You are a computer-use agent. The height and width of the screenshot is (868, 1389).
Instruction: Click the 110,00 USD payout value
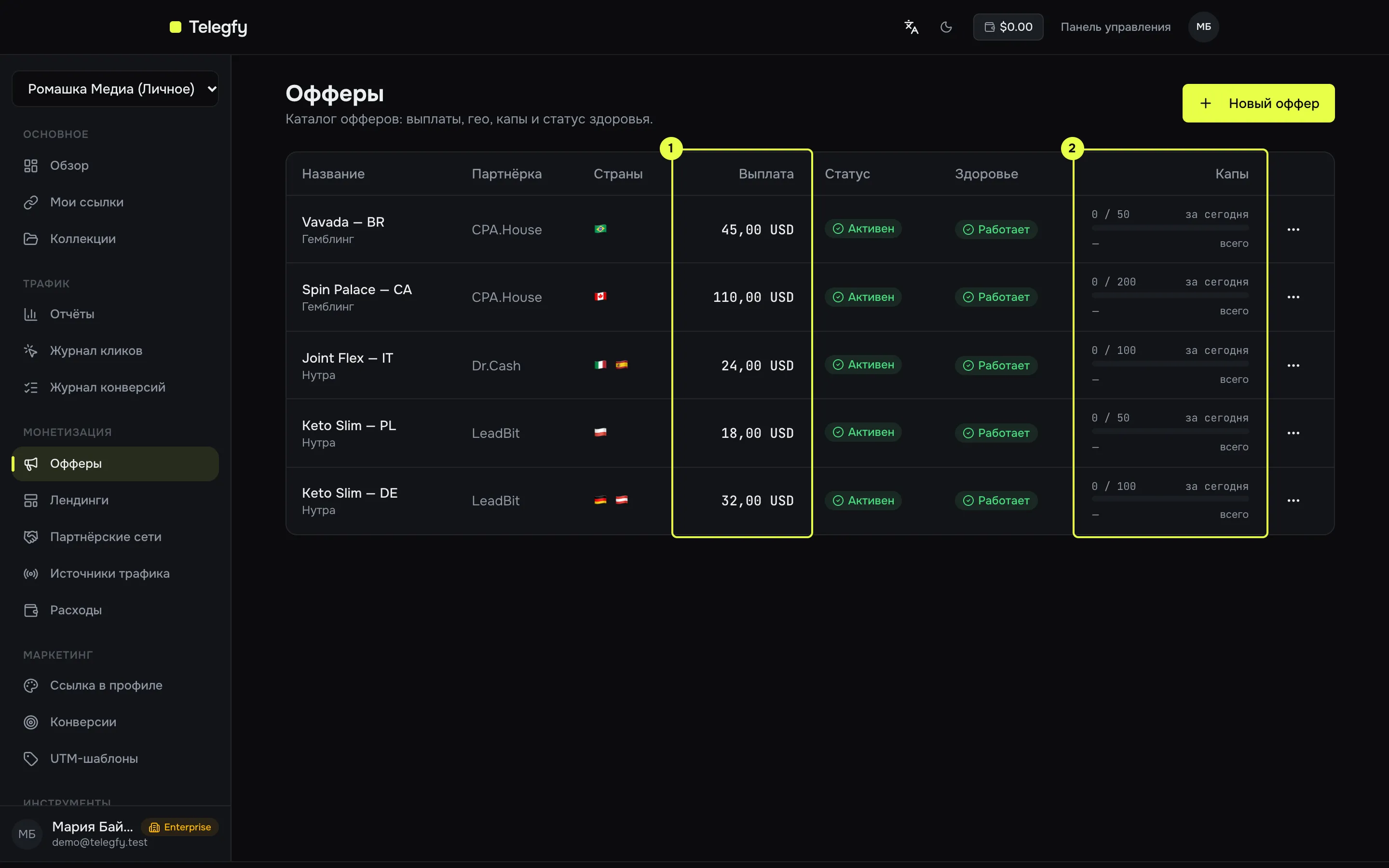[753, 298]
